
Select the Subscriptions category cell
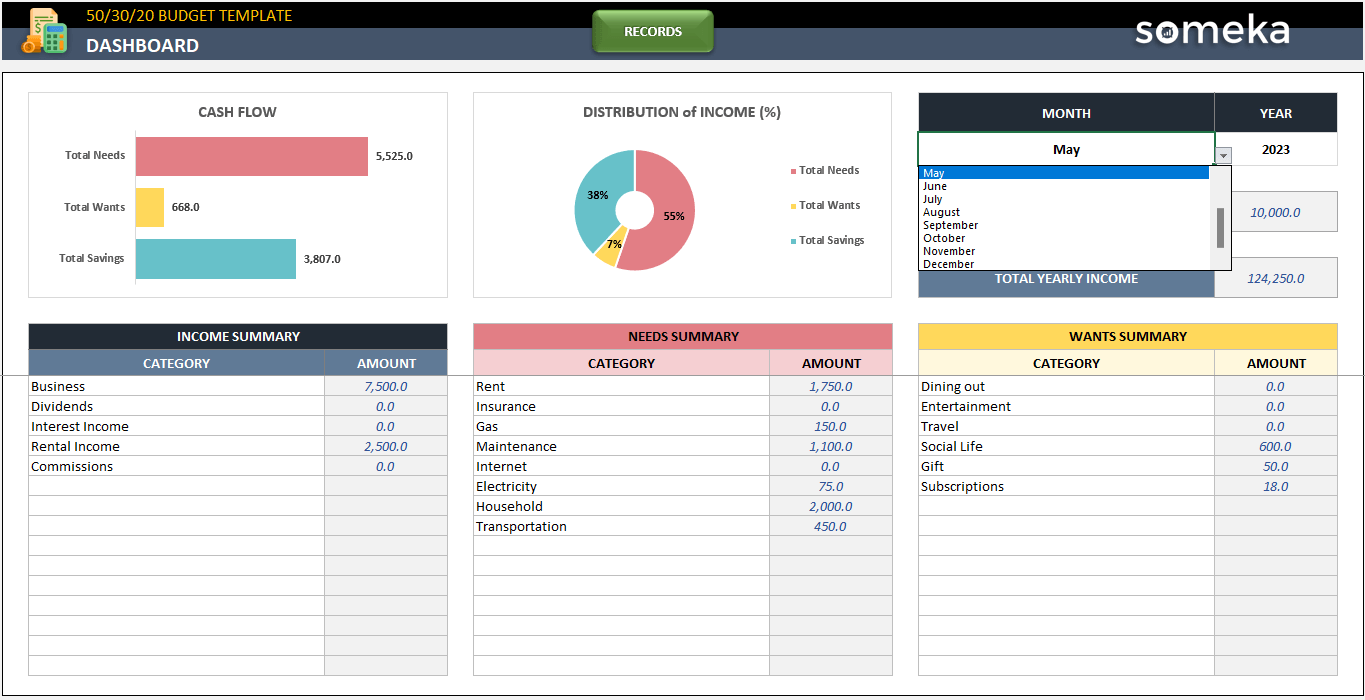tap(1067, 486)
